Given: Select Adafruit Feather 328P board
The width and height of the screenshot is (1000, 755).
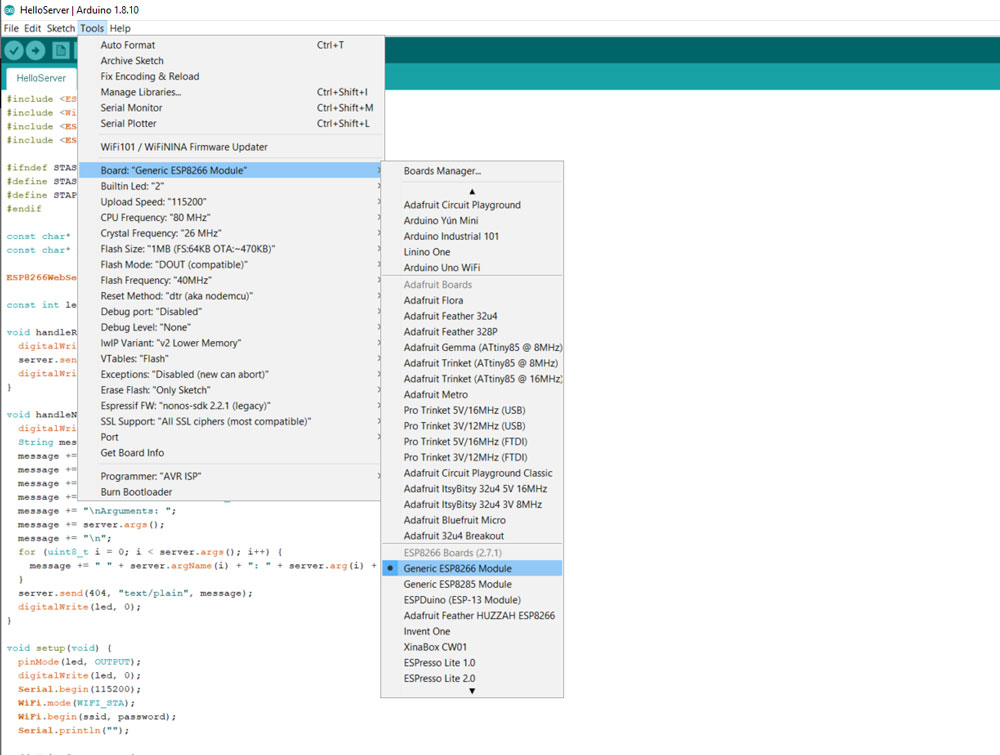Looking at the screenshot, I should pyautogui.click(x=472, y=332).
